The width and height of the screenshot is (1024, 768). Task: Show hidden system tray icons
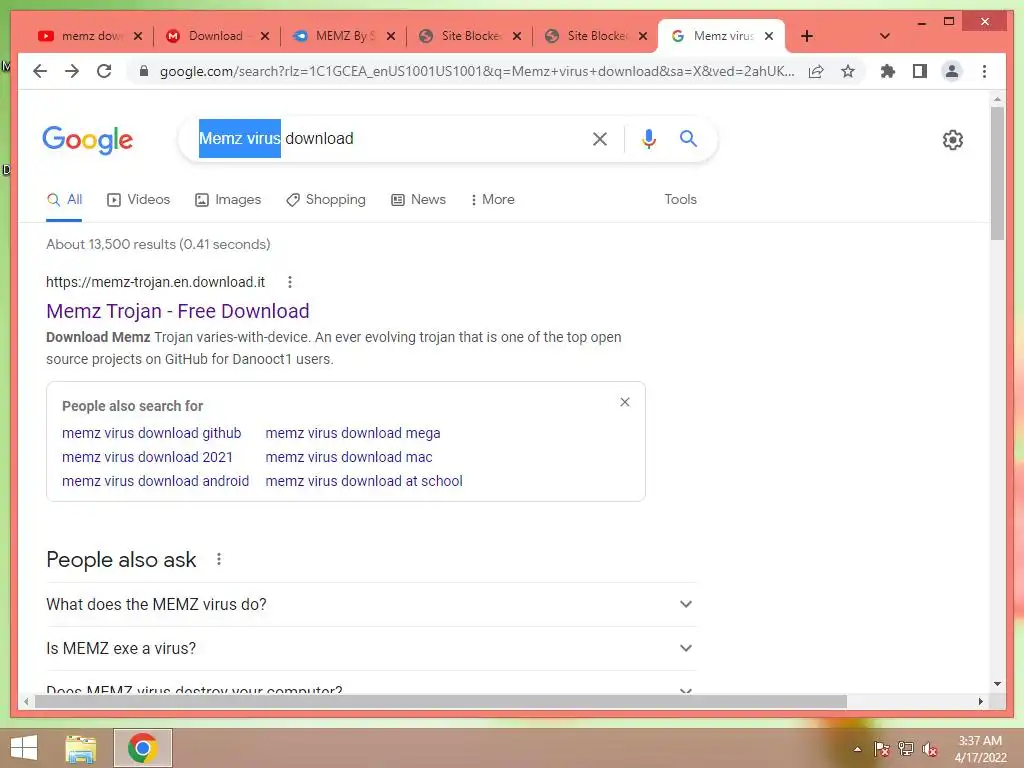(x=857, y=749)
